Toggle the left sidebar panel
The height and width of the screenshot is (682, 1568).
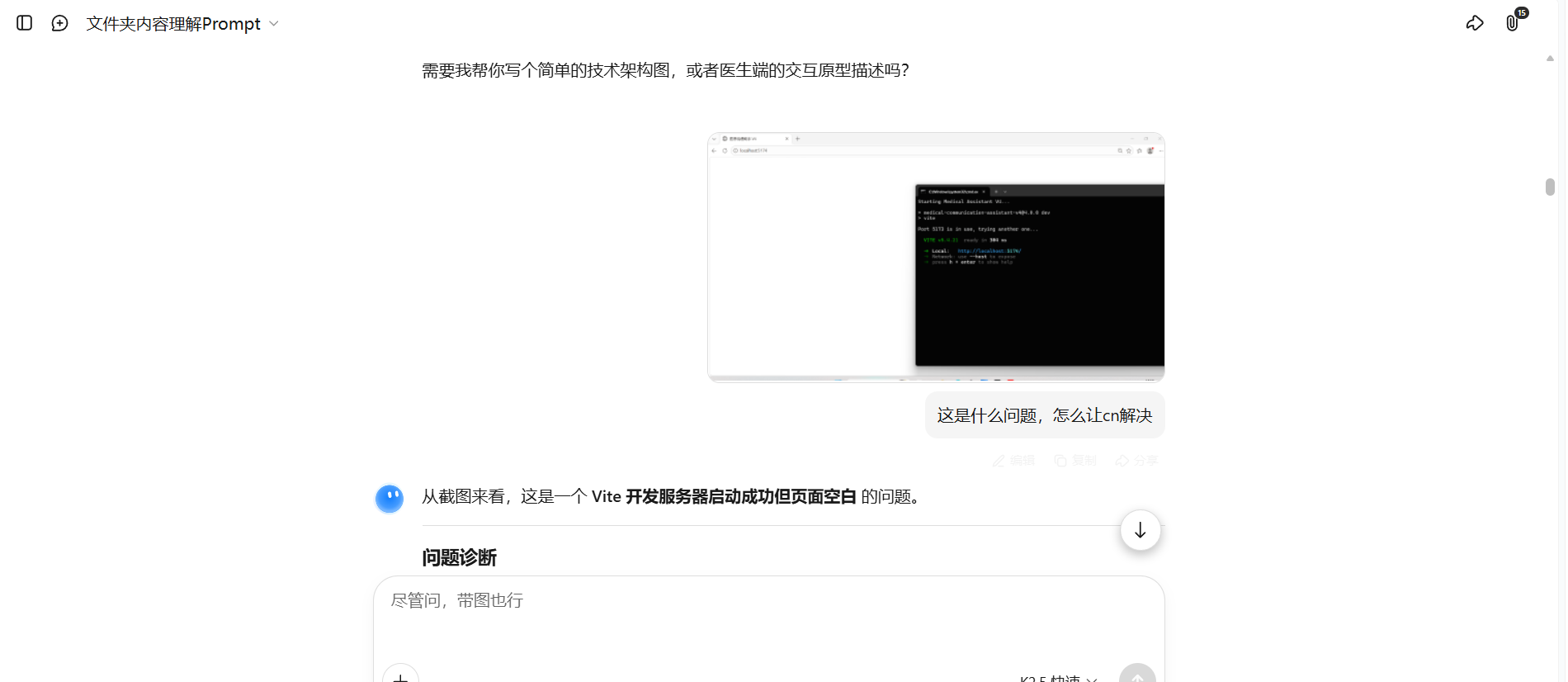25,23
